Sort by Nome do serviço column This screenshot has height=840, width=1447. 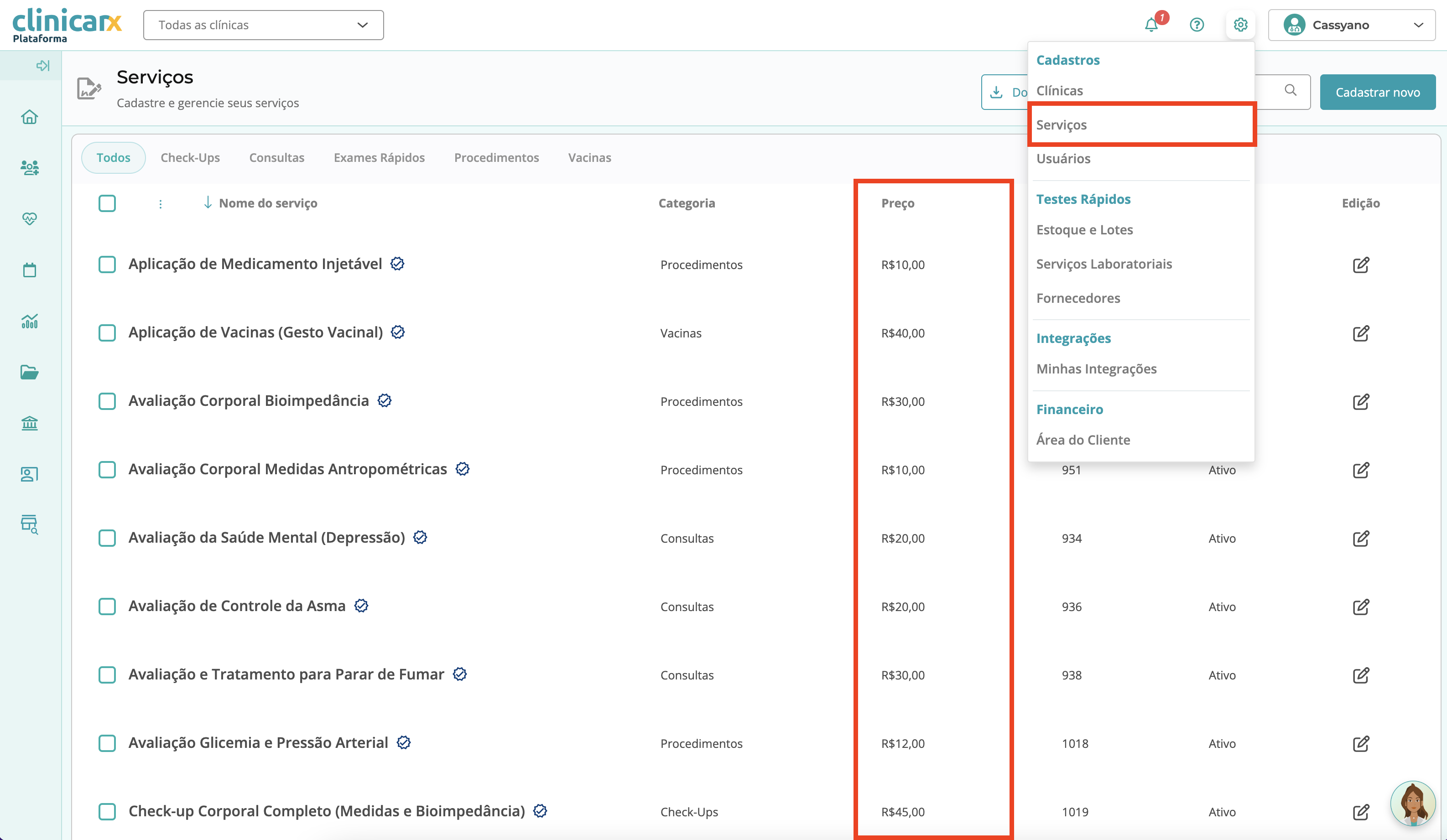(268, 203)
